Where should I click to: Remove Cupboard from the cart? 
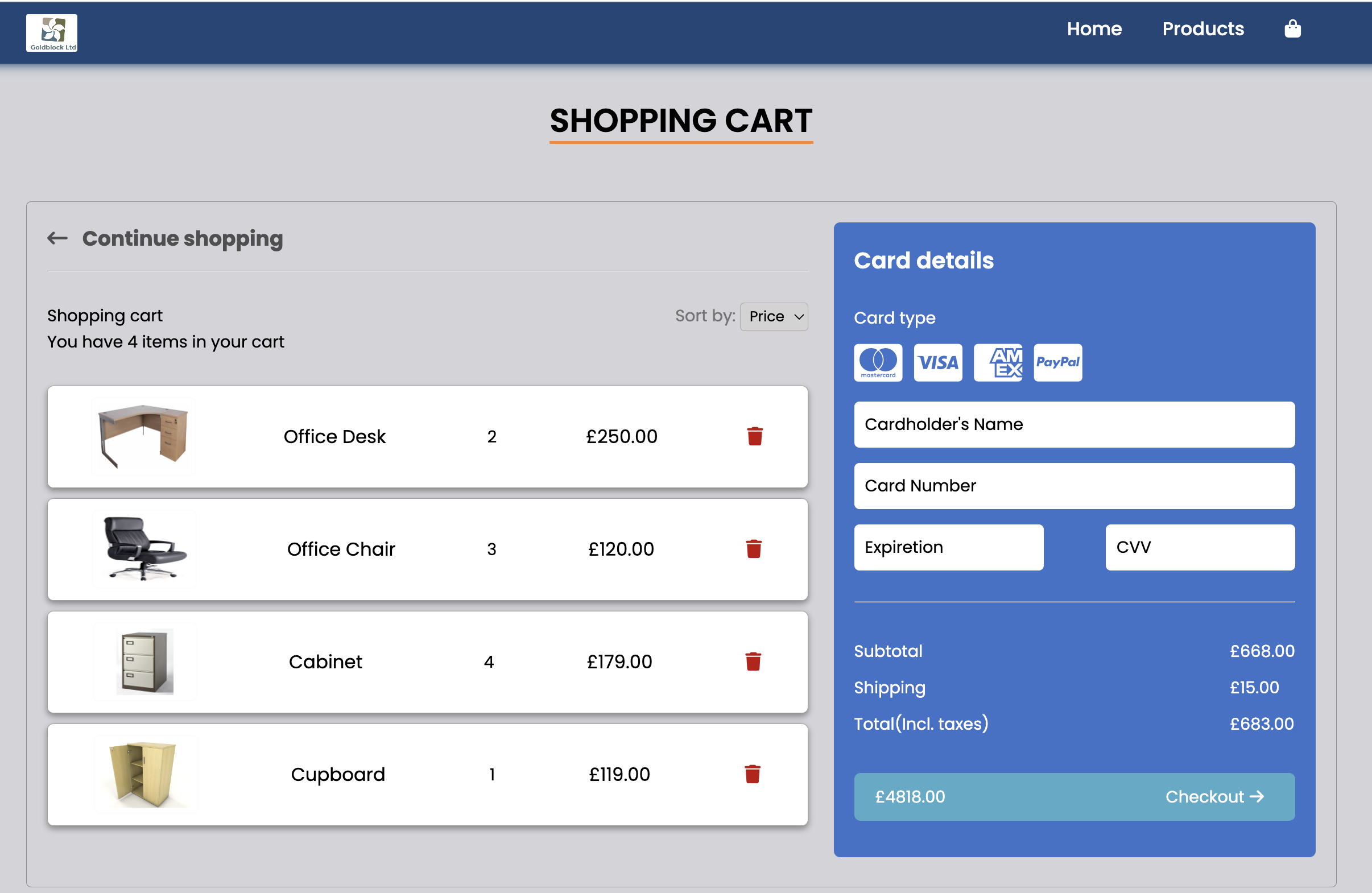(753, 774)
